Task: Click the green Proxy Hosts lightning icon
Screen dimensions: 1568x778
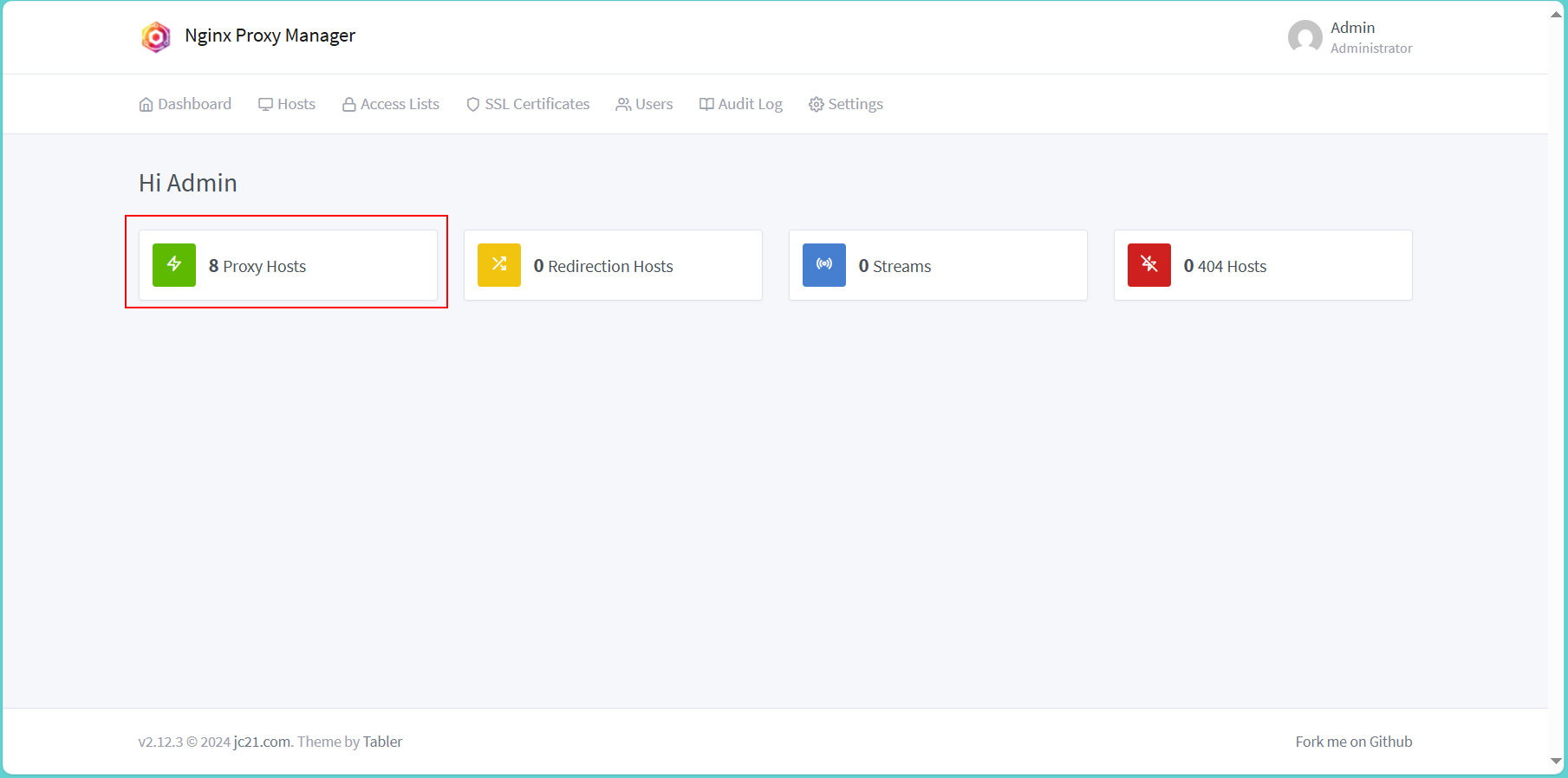Action: tap(174, 264)
